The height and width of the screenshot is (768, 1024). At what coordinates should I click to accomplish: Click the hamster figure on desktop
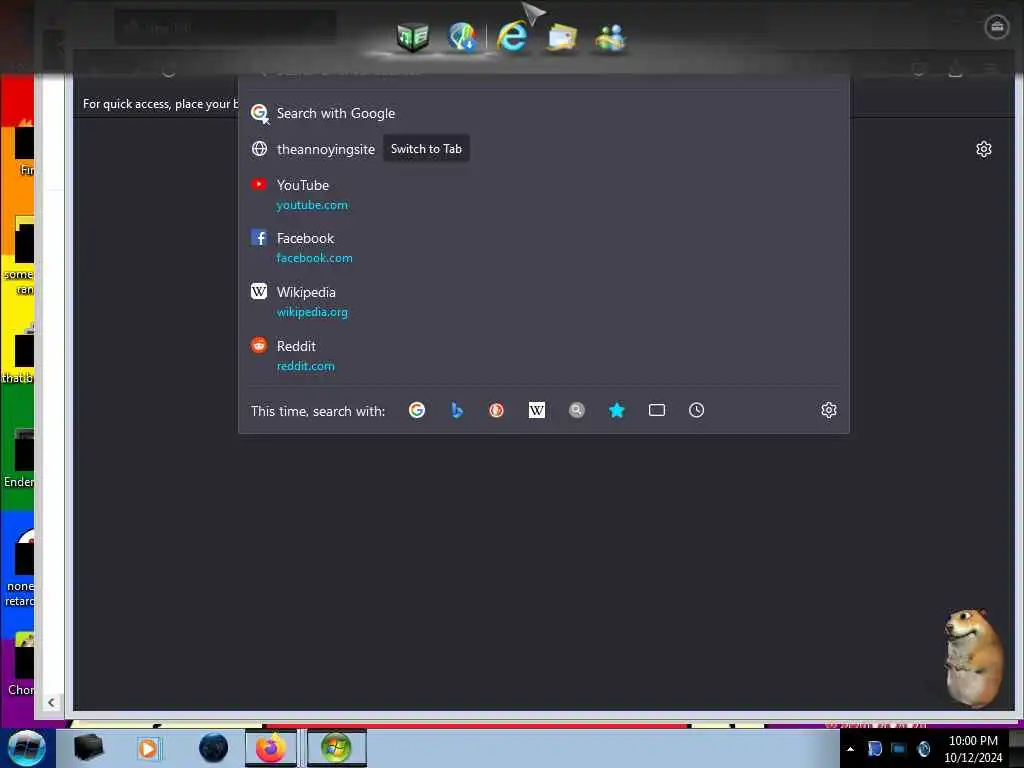pyautogui.click(x=973, y=657)
